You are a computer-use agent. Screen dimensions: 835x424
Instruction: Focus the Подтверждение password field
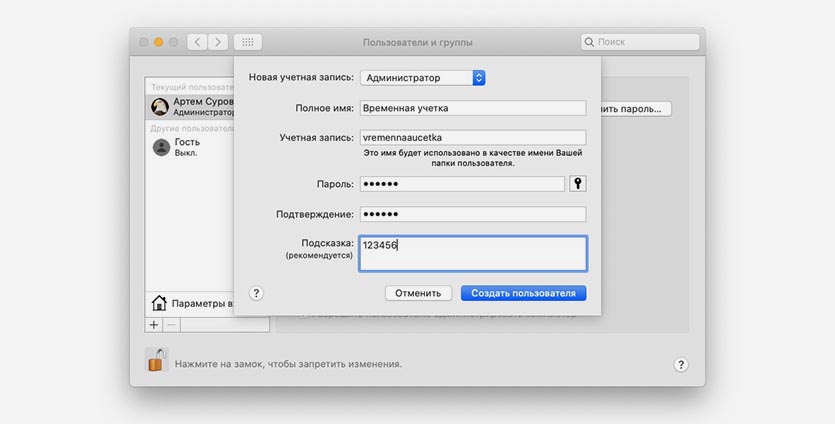tap(472, 214)
